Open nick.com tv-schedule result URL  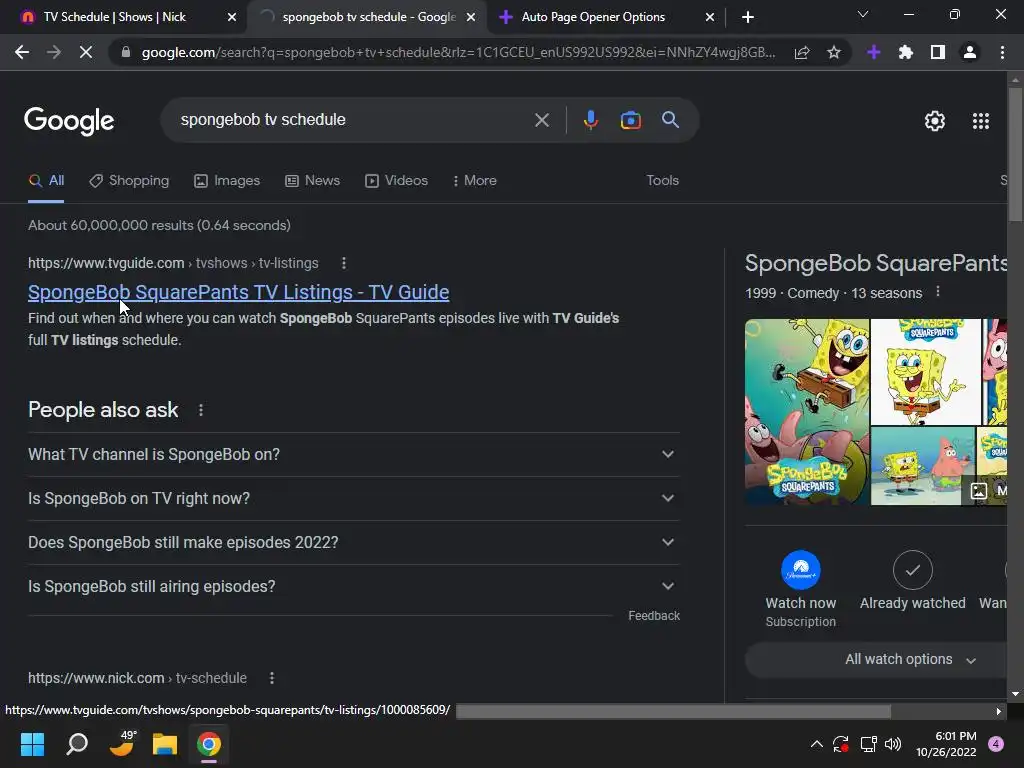point(137,679)
